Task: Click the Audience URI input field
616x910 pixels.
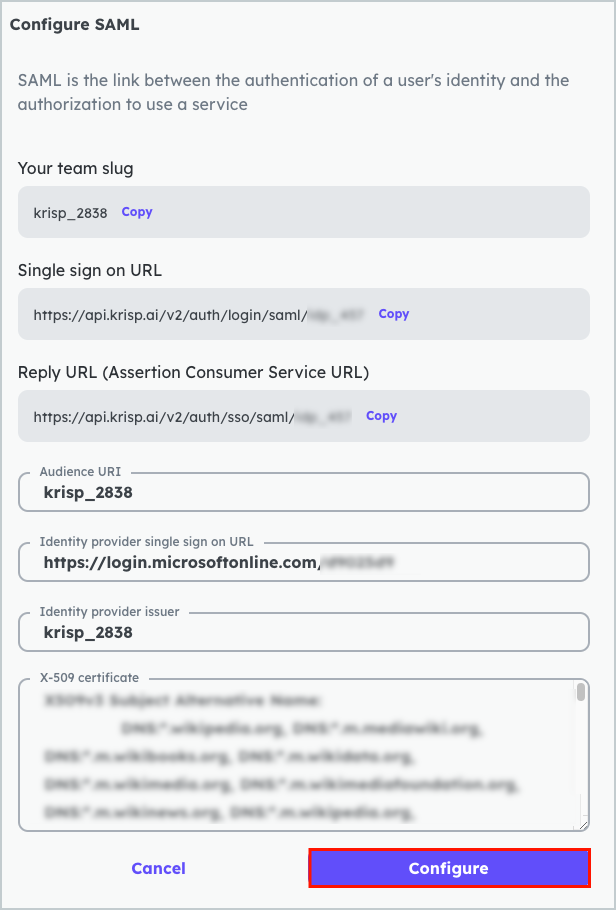Action: (x=303, y=492)
